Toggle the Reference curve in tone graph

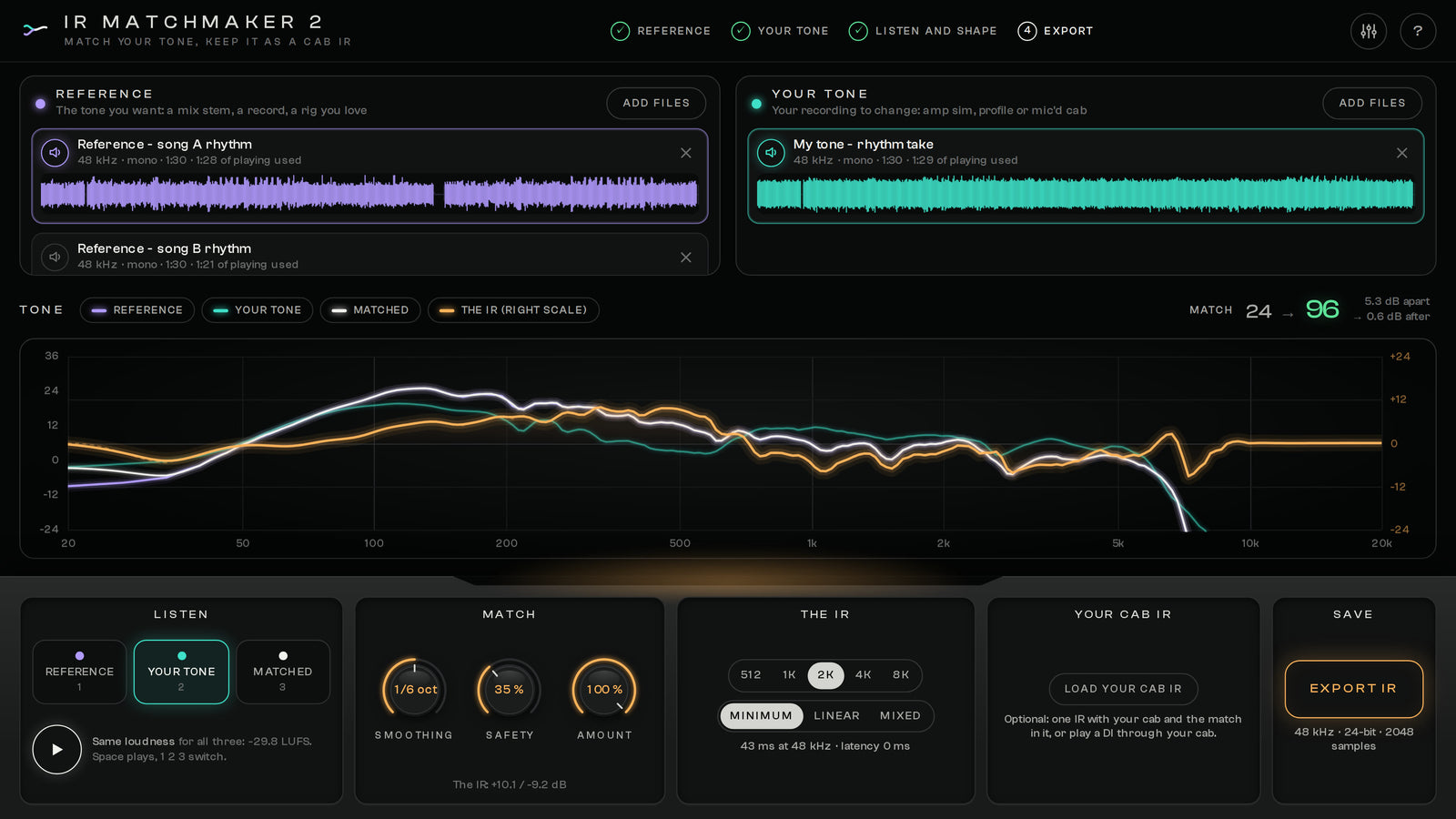coord(137,310)
